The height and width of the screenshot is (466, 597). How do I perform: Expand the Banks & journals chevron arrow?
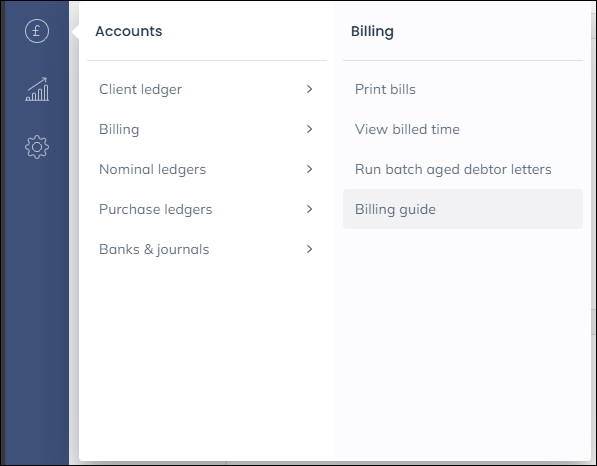[x=309, y=249]
